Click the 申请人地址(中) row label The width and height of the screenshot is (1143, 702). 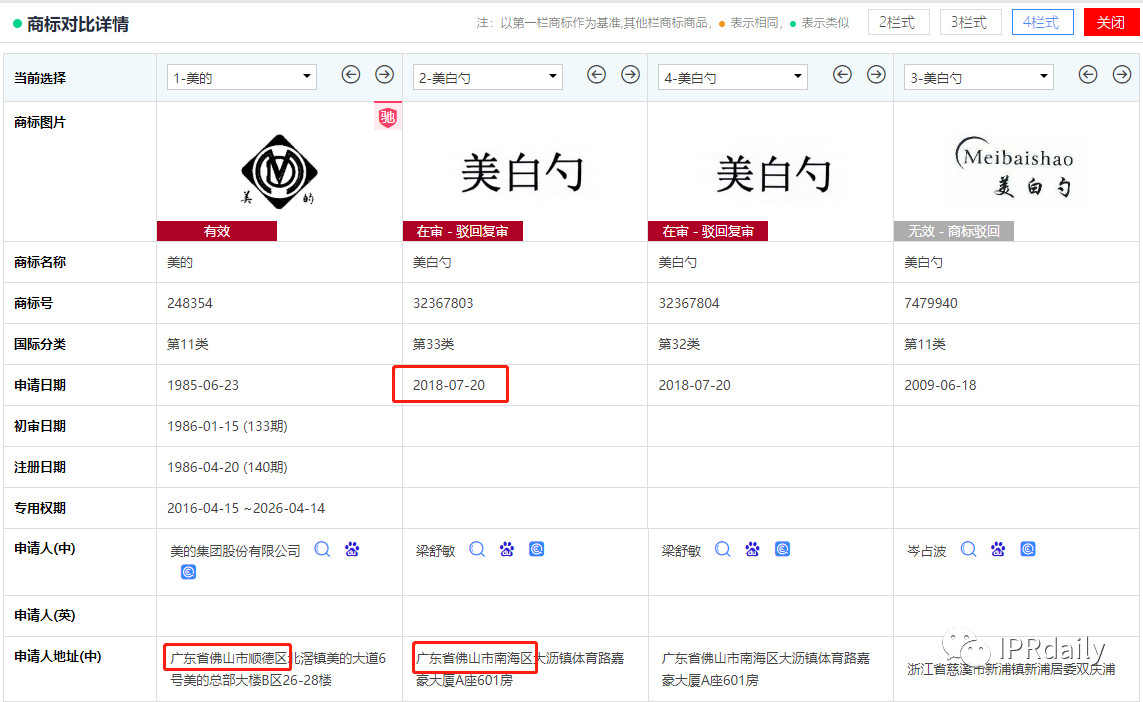coord(58,656)
